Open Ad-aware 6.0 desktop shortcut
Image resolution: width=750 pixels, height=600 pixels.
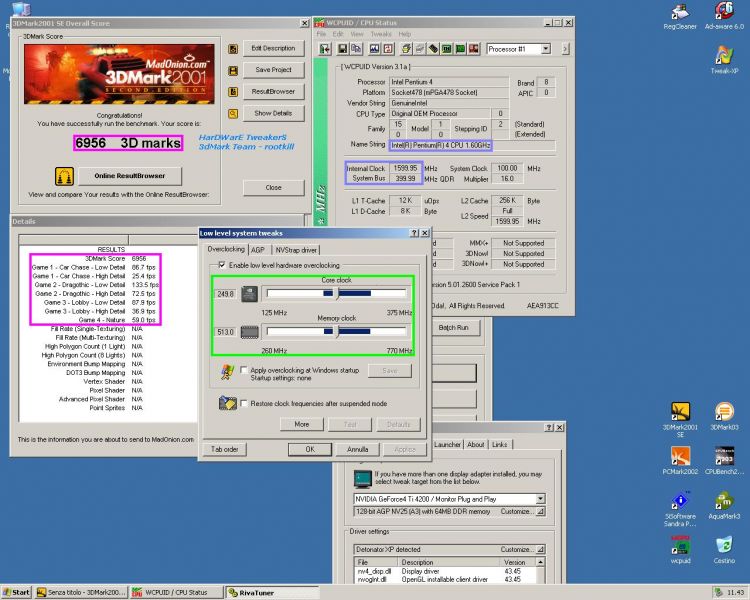point(724,16)
